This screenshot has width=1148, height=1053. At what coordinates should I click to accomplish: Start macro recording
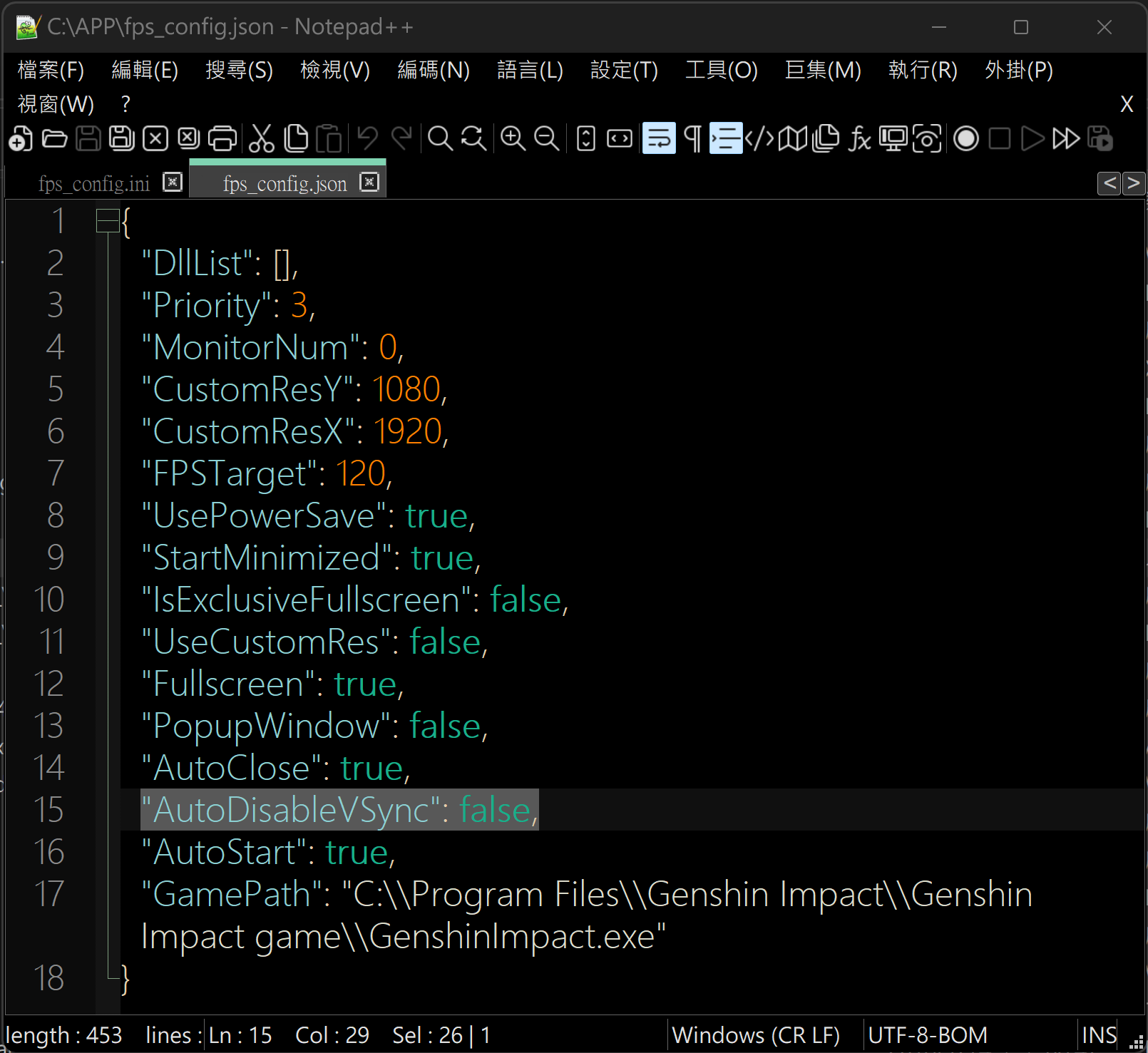pos(966,138)
